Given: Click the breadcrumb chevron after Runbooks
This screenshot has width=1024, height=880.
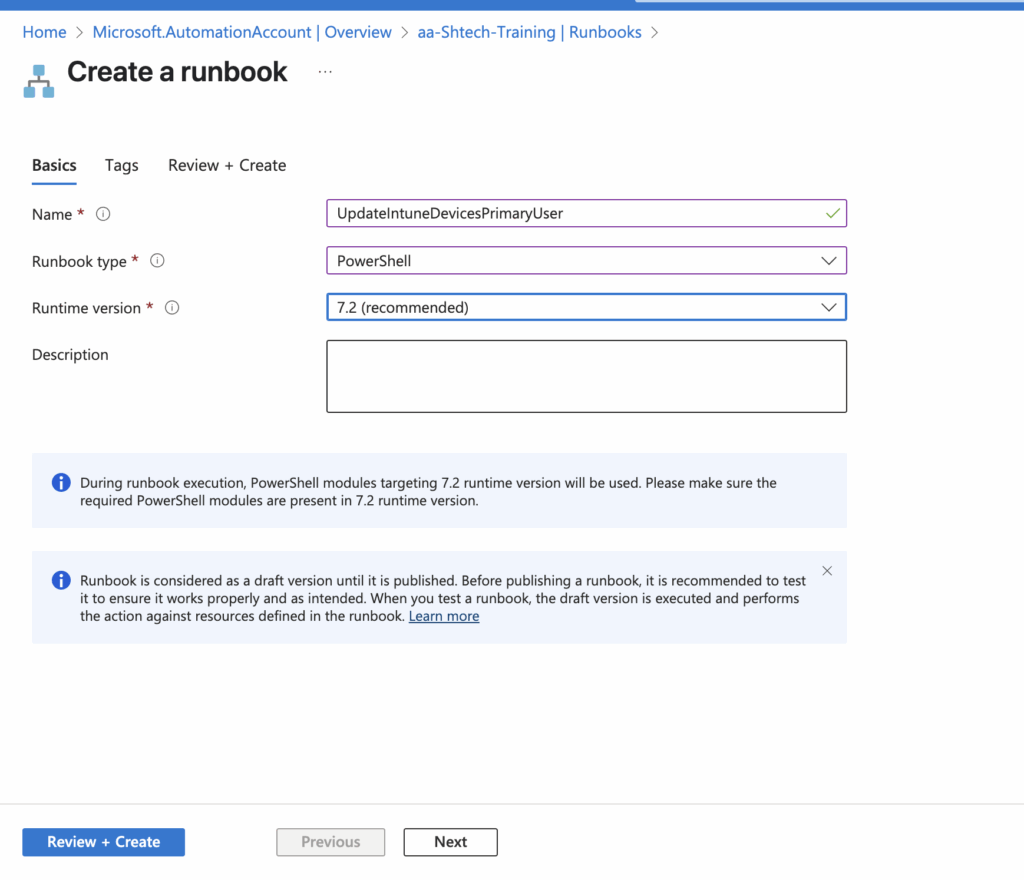Looking at the screenshot, I should point(656,32).
